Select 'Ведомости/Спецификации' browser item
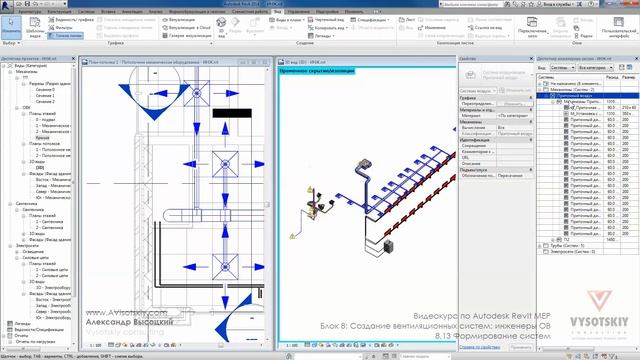The image size is (640, 360). click(x=39, y=329)
